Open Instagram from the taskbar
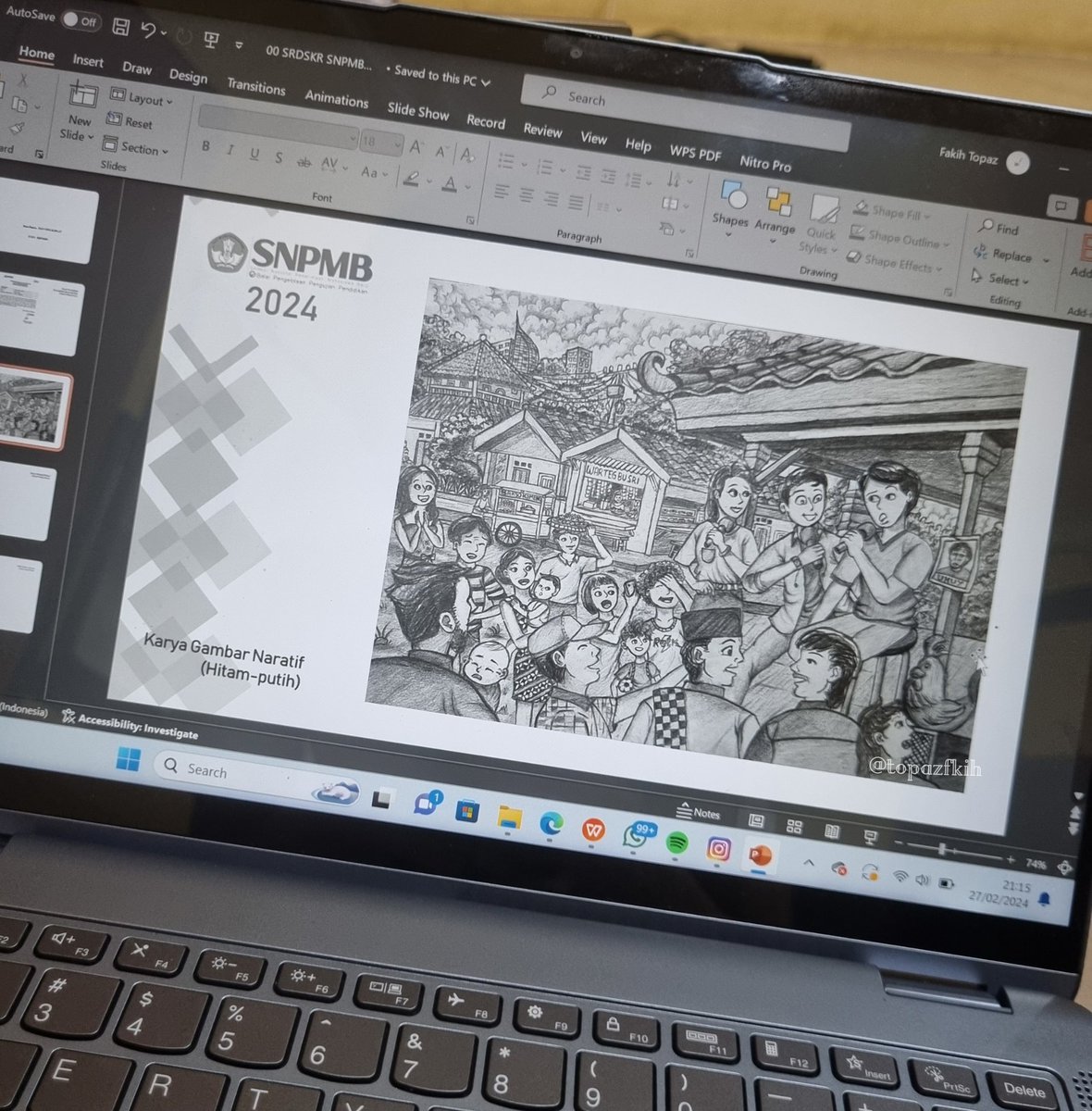 pos(718,848)
